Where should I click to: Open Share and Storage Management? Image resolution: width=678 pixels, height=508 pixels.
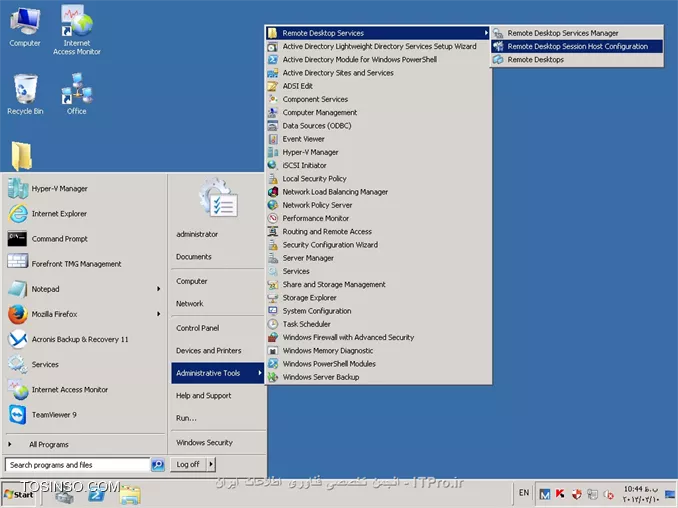378,284
